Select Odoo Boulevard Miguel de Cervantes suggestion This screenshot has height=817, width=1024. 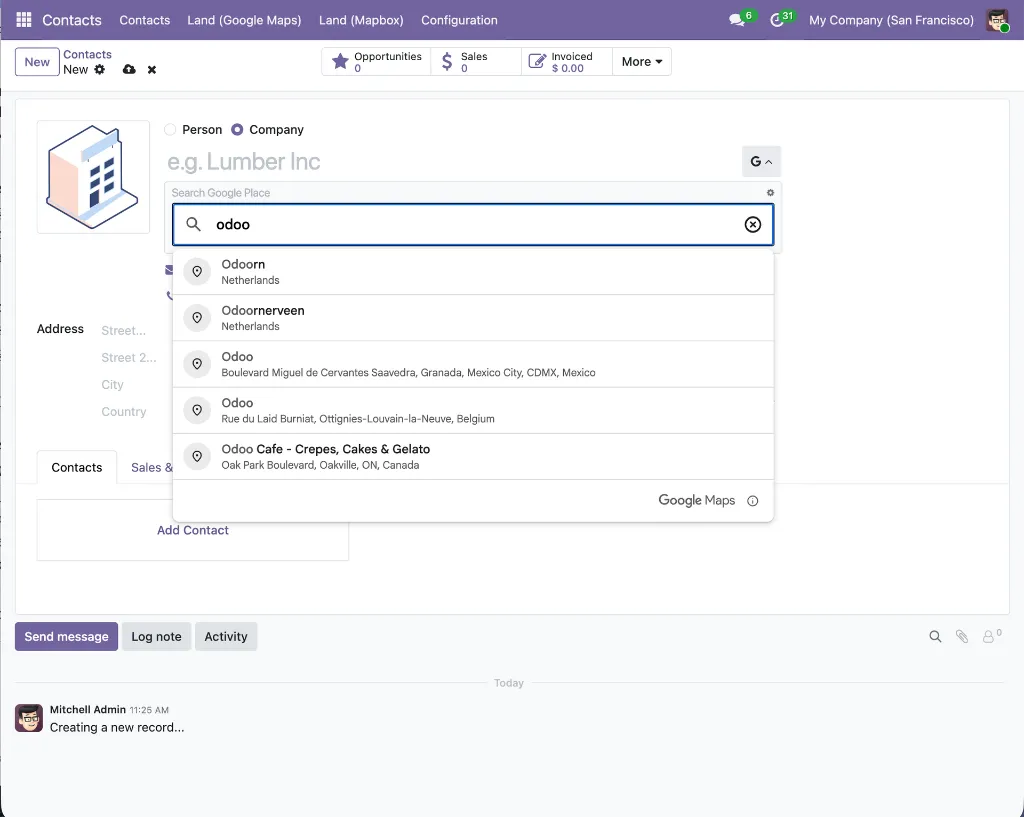tap(473, 364)
